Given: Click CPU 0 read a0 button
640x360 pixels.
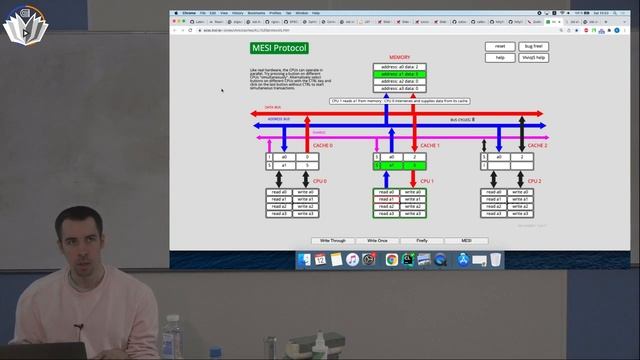Looking at the screenshot, I should (x=279, y=192).
